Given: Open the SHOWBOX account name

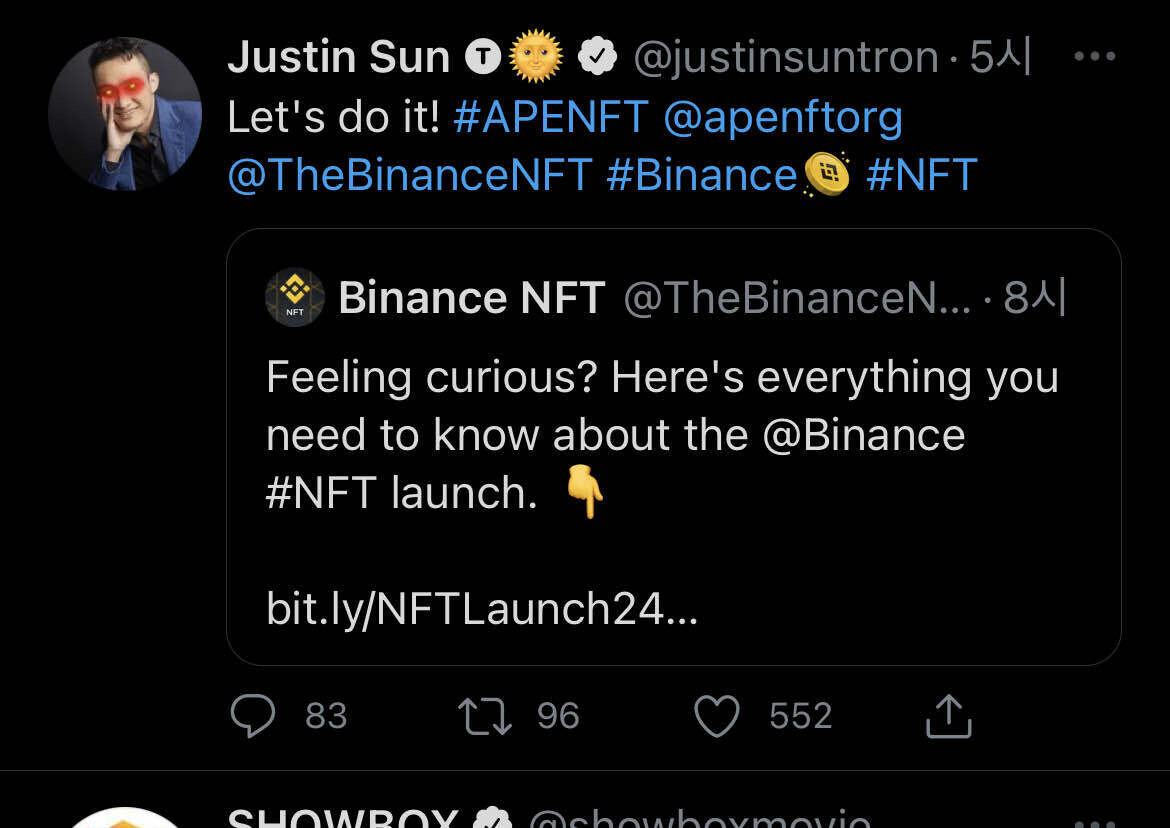Looking at the screenshot, I should 342,819.
